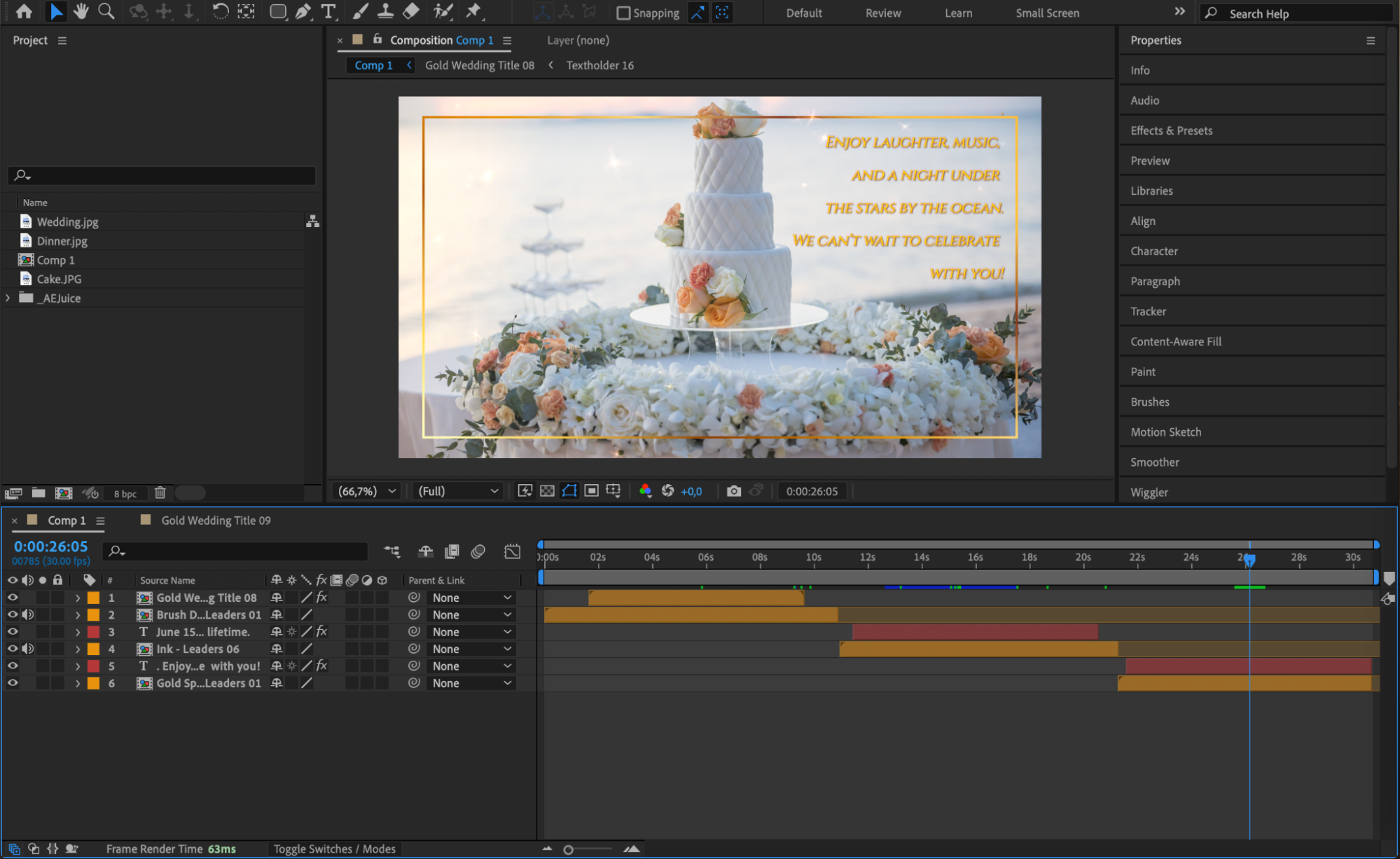Select the Pen tool in toolbar
The image size is (1400, 859).
pos(303,11)
